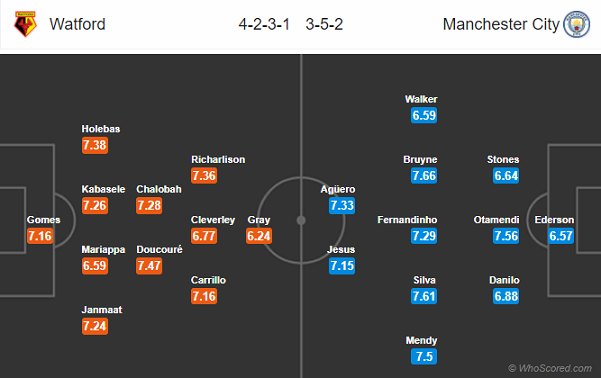
Task: Click the 3-5-2 formation label
Action: (324, 25)
